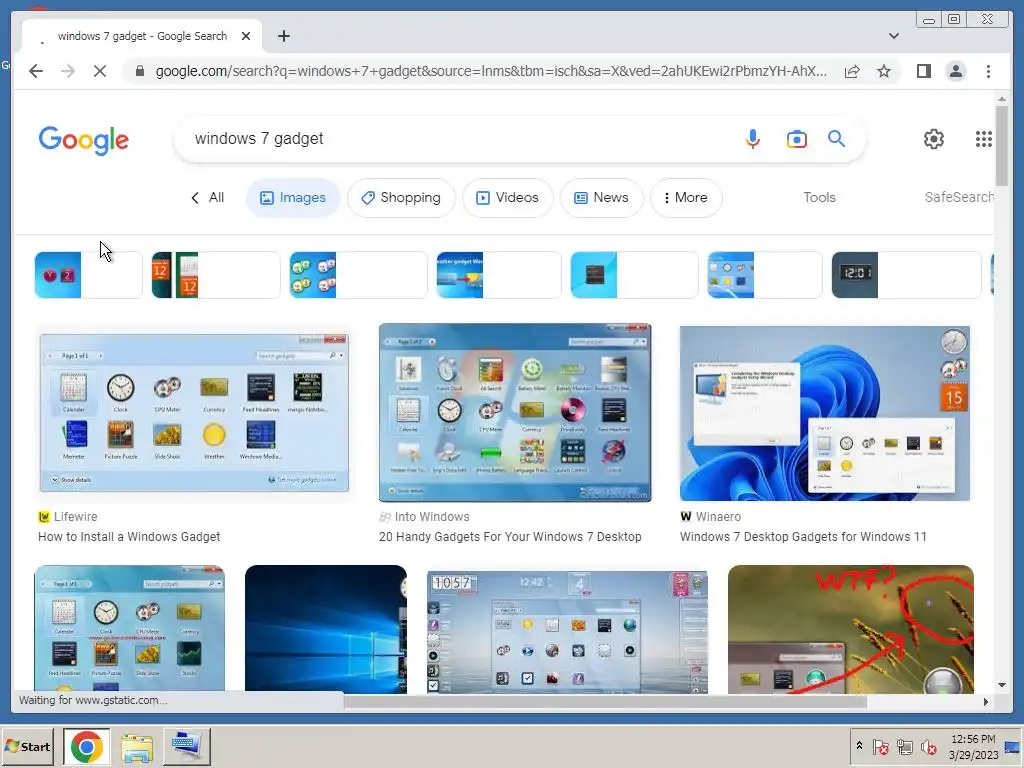Open the Windows 10 wallpaper image result
This screenshot has width=1024, height=768.
click(326, 629)
